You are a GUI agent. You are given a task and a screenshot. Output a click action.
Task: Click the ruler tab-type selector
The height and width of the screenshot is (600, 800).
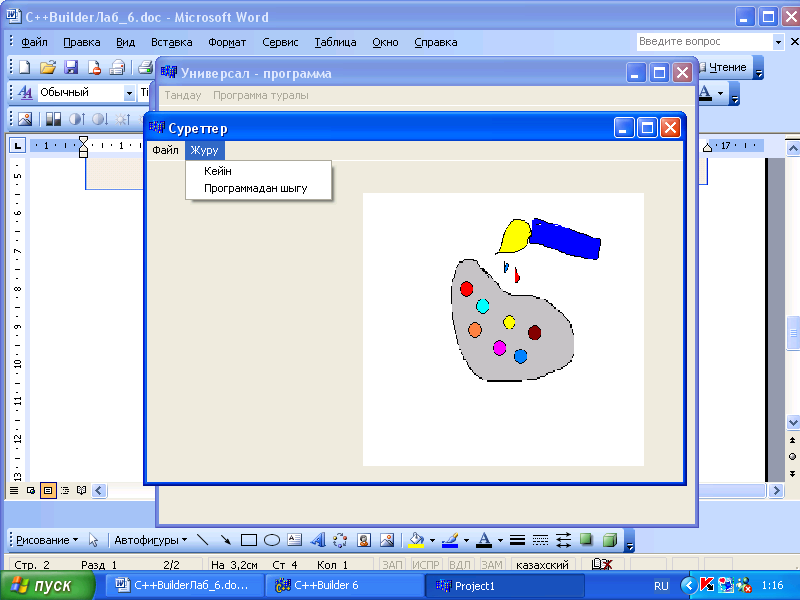pyautogui.click(x=18, y=146)
